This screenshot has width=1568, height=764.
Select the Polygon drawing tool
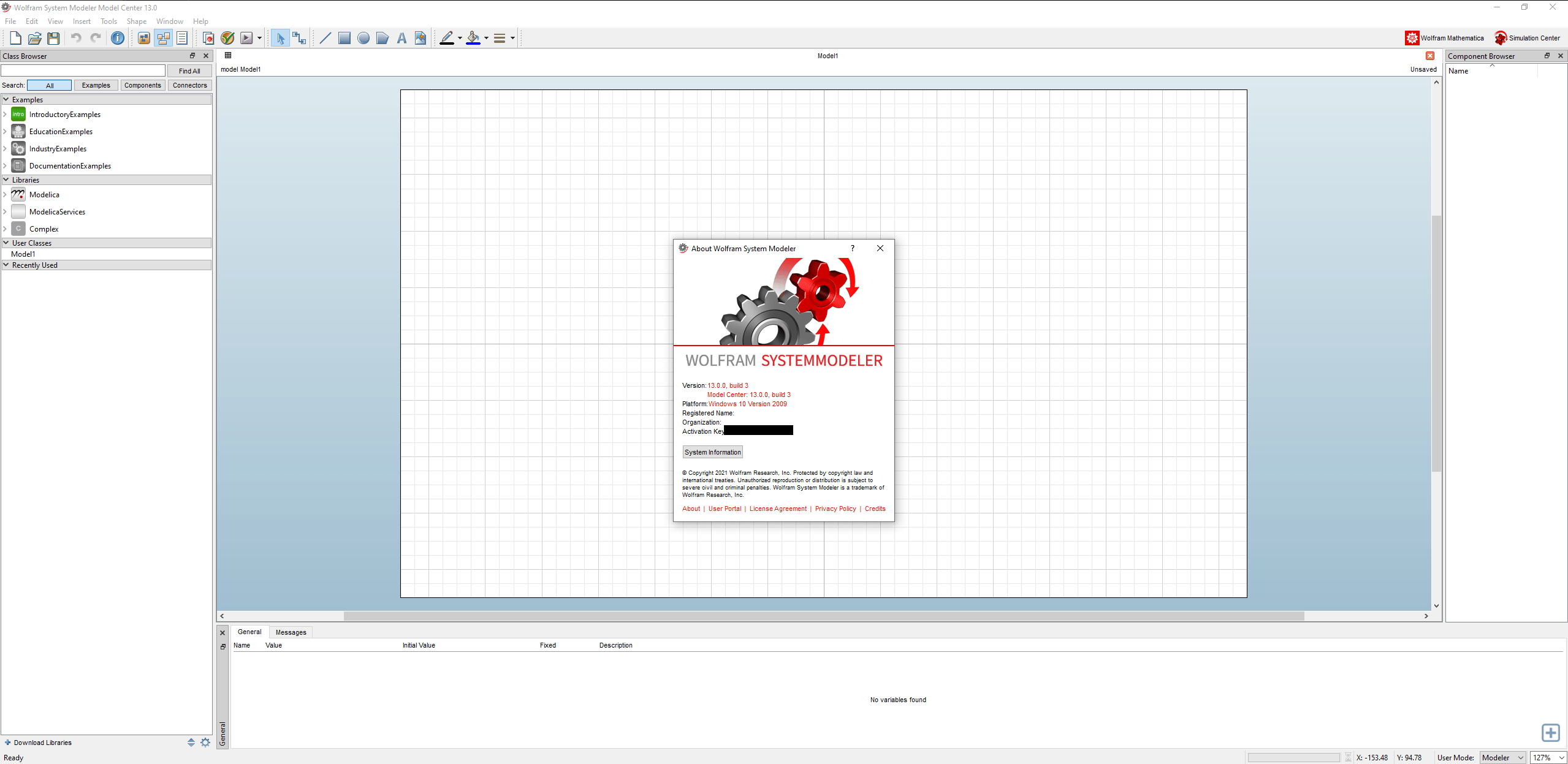382,38
